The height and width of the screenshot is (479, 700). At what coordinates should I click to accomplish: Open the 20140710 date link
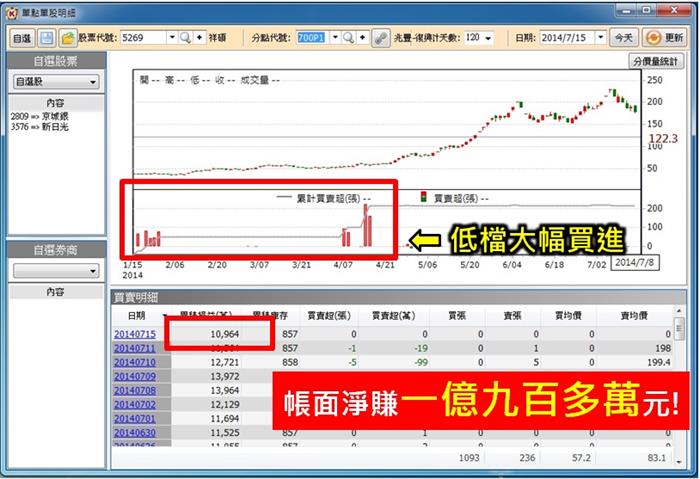pos(135,362)
